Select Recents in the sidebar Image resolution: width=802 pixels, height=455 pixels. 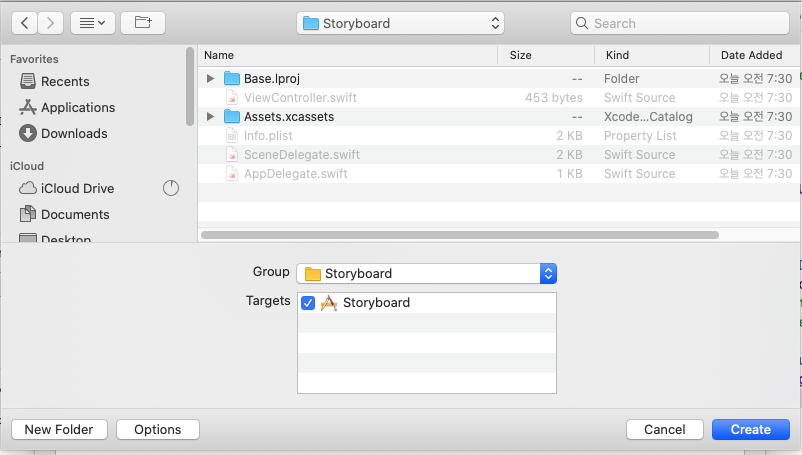[x=65, y=82]
